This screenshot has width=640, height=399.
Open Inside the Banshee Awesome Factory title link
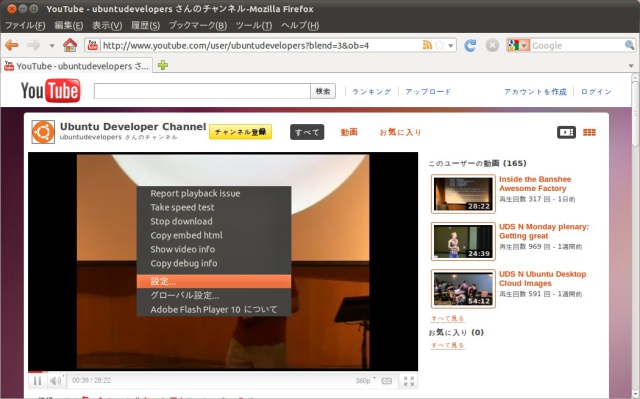pos(535,184)
